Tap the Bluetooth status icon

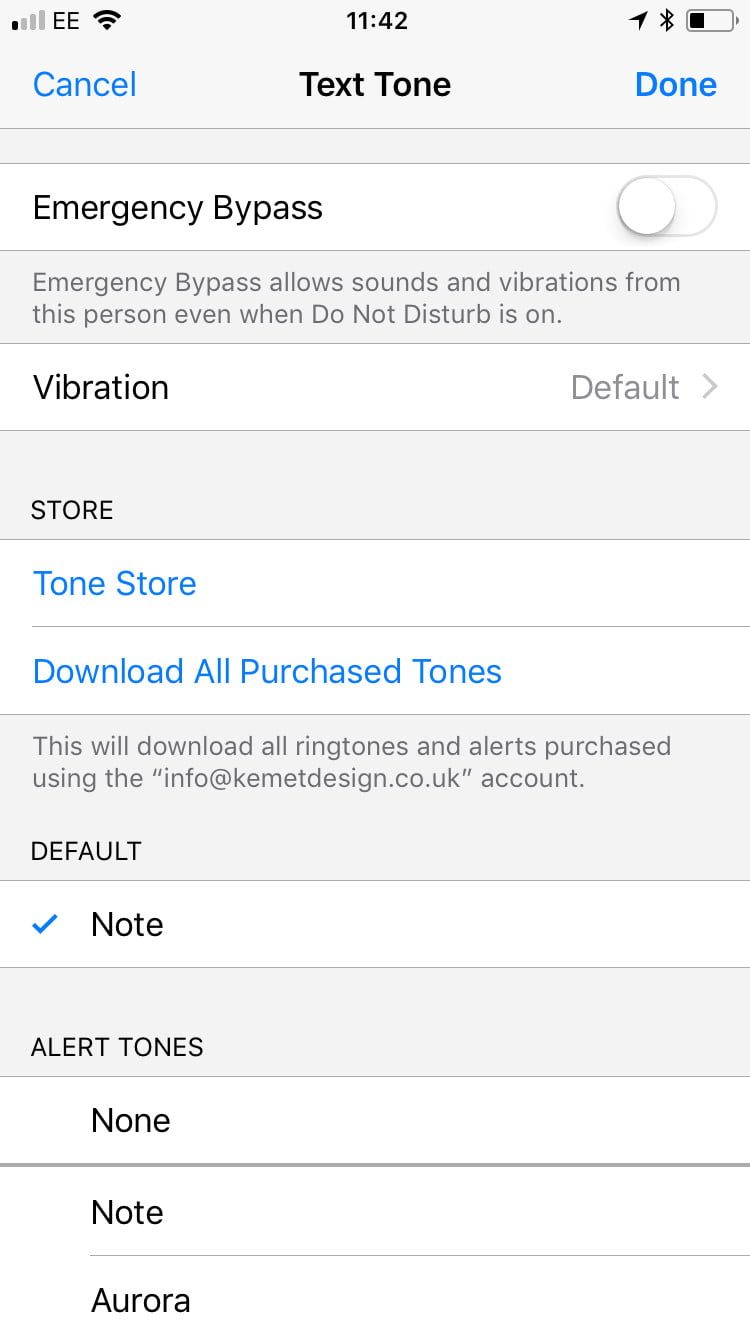tap(667, 21)
